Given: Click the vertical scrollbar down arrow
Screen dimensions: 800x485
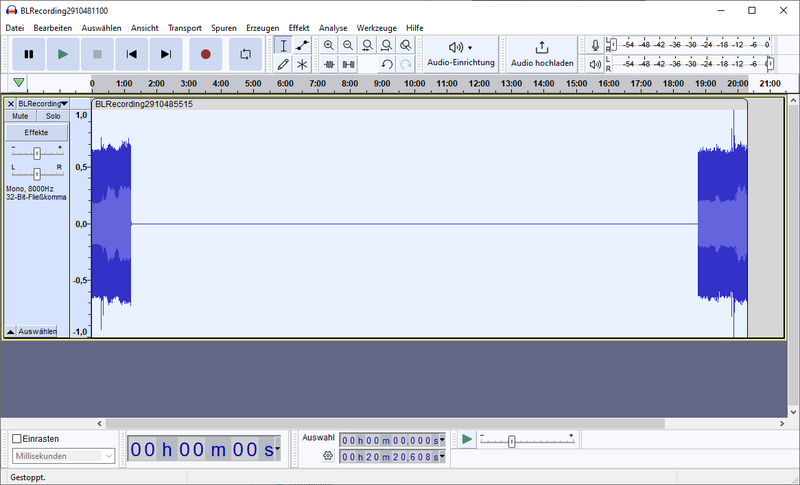Looking at the screenshot, I should (793, 412).
